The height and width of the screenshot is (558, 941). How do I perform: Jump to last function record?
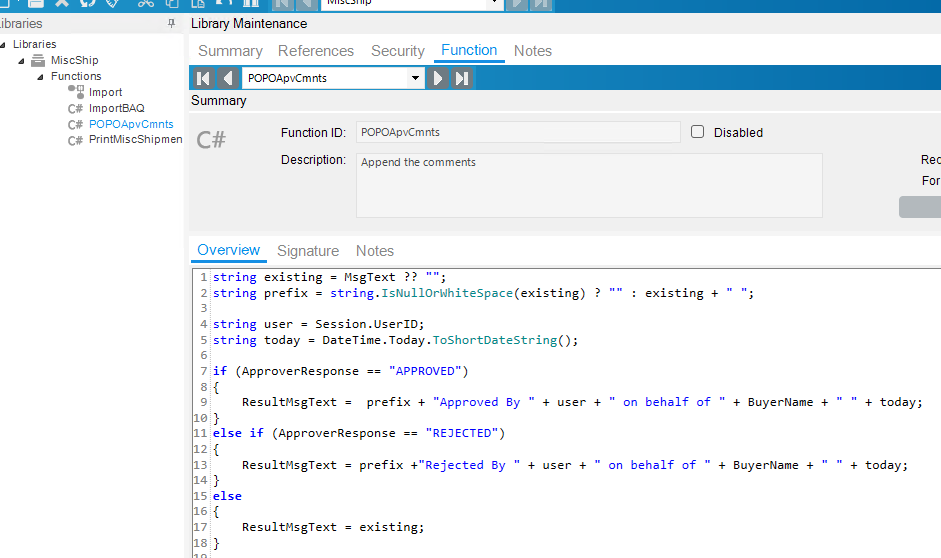(x=462, y=78)
